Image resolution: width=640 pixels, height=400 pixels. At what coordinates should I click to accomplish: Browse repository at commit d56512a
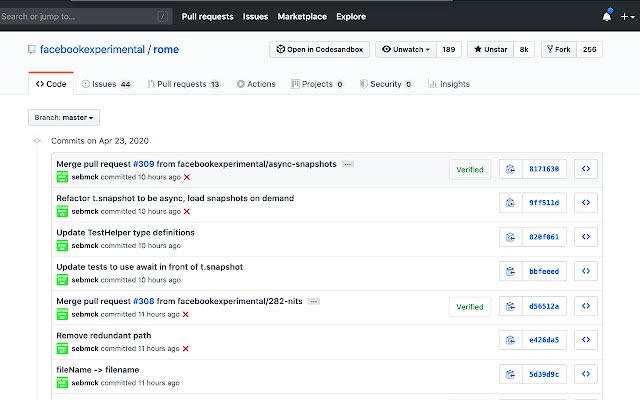(x=586, y=306)
